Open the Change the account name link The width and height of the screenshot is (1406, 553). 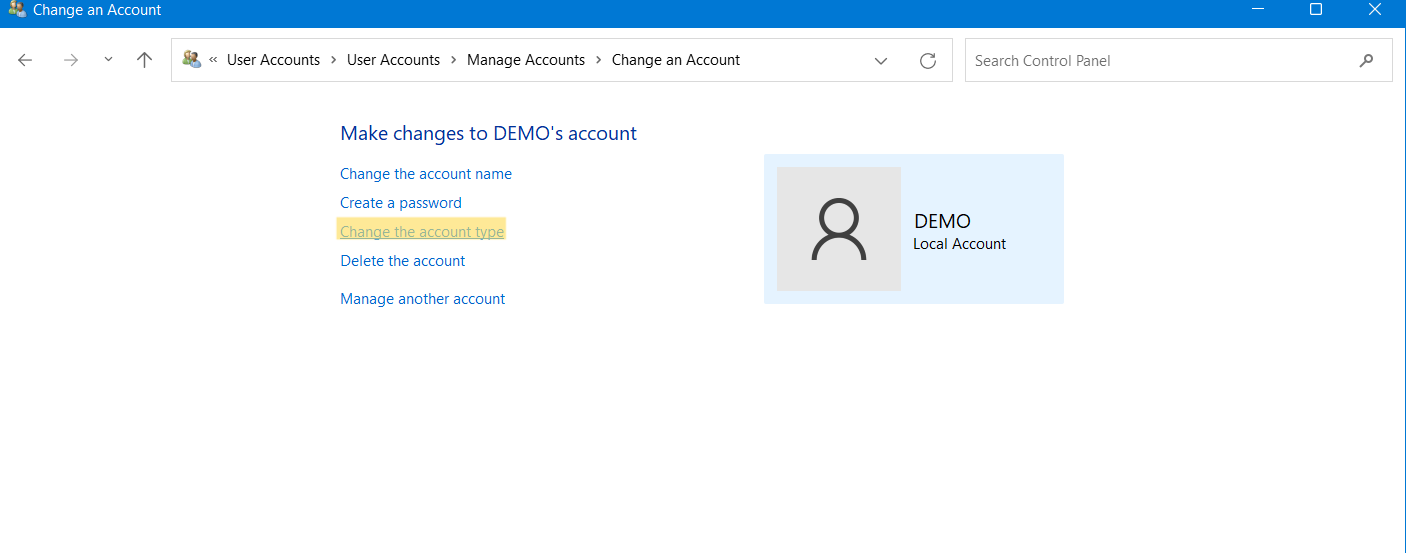(x=425, y=174)
